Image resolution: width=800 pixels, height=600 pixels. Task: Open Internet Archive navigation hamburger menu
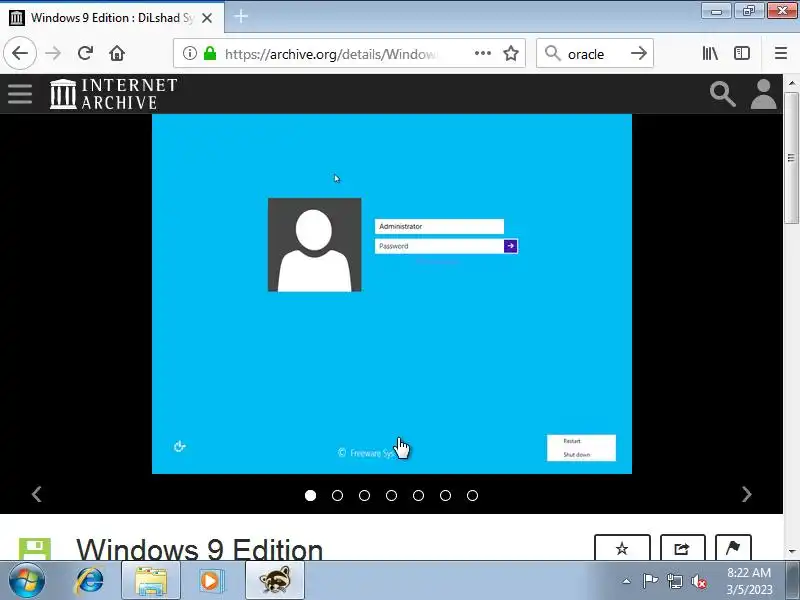click(x=20, y=94)
